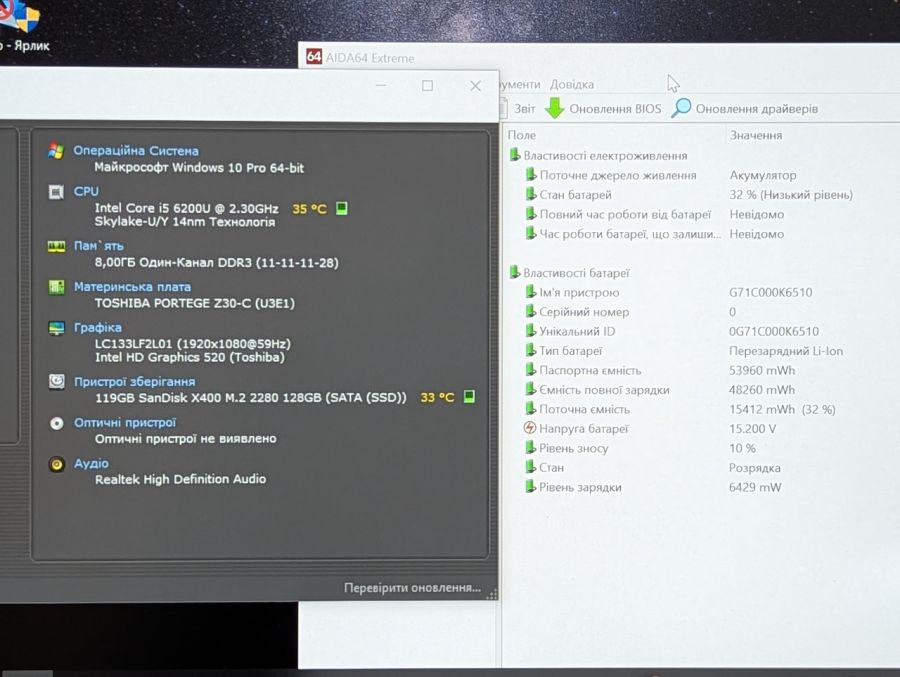
Task: Open the Материнська плата section link
Action: 132,287
